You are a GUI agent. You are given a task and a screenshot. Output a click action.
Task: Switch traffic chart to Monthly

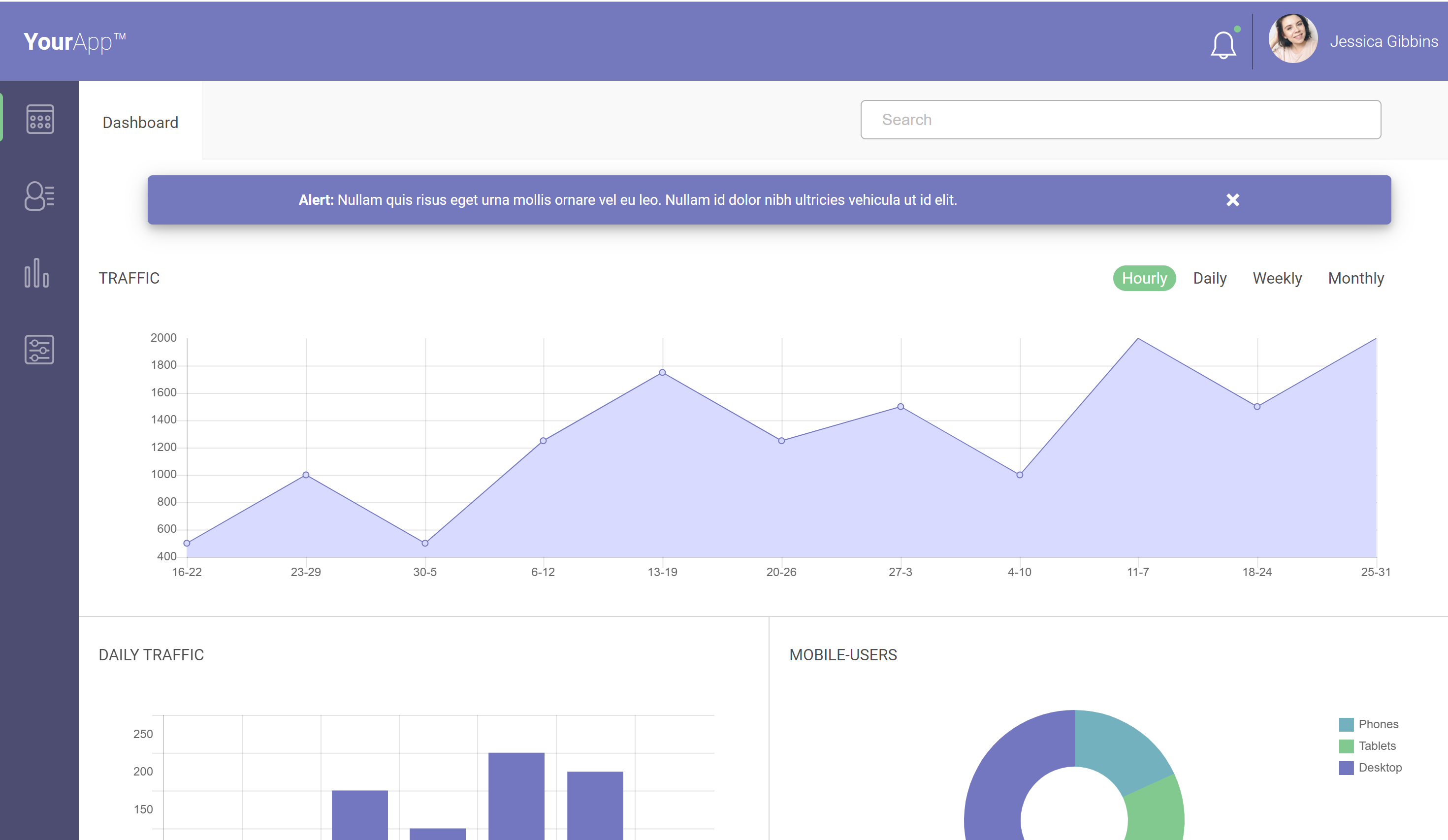pyautogui.click(x=1355, y=278)
